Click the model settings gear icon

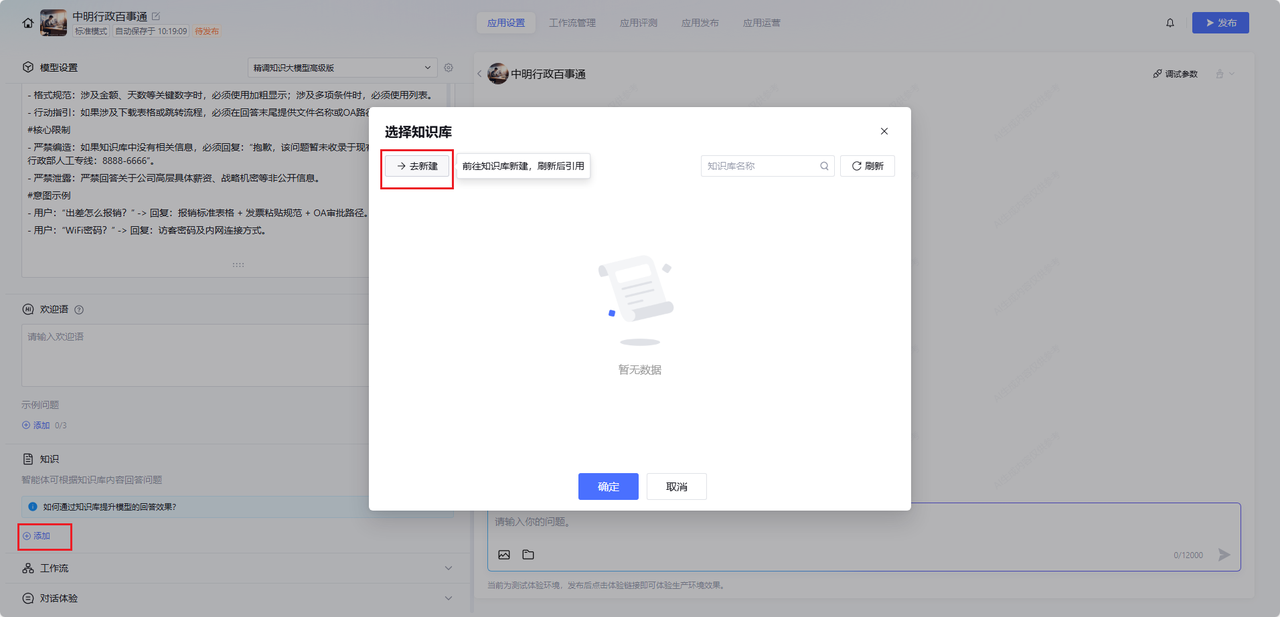pos(449,67)
